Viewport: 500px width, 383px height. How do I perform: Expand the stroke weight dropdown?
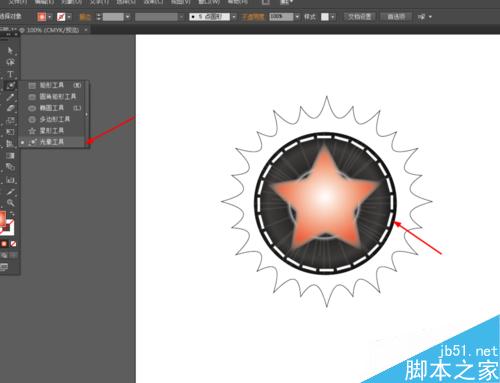(127, 17)
